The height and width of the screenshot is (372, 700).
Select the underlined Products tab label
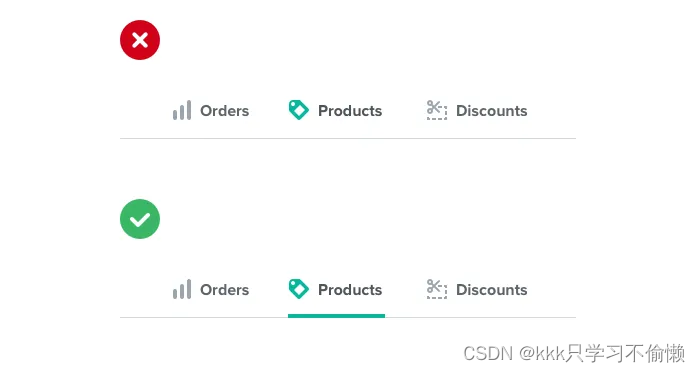350,290
